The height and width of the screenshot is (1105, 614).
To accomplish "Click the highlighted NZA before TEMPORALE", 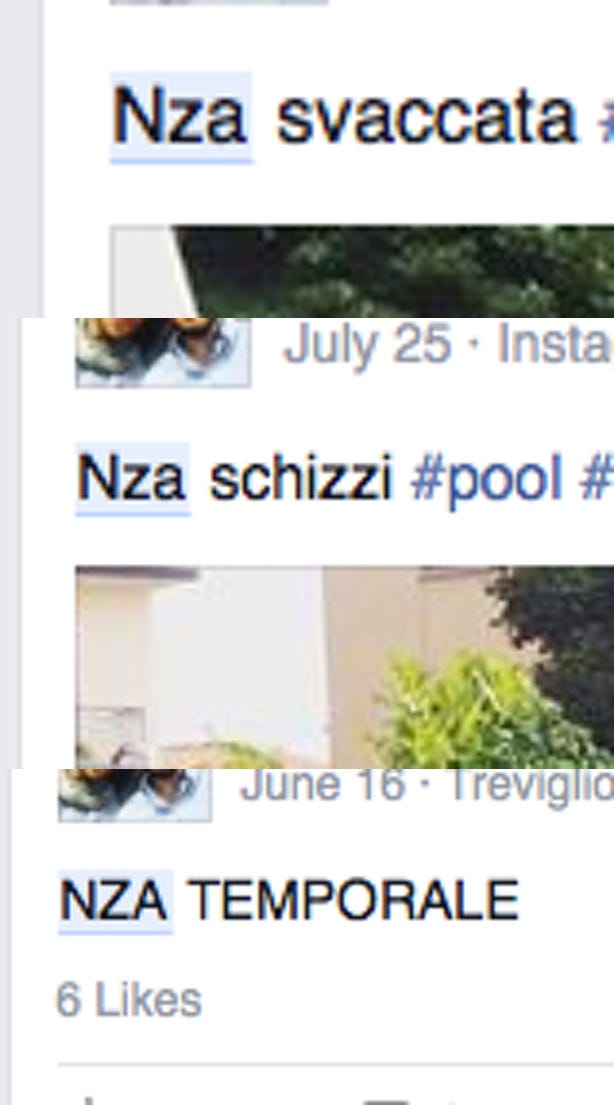I will tap(116, 901).
